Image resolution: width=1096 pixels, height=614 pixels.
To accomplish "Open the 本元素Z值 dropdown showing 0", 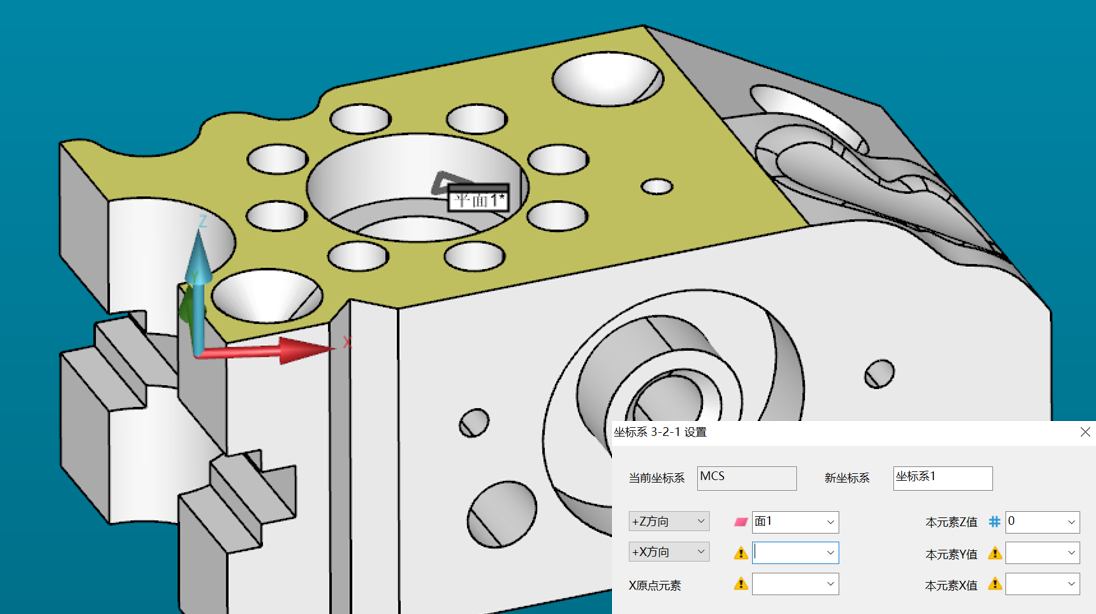I will [1072, 522].
